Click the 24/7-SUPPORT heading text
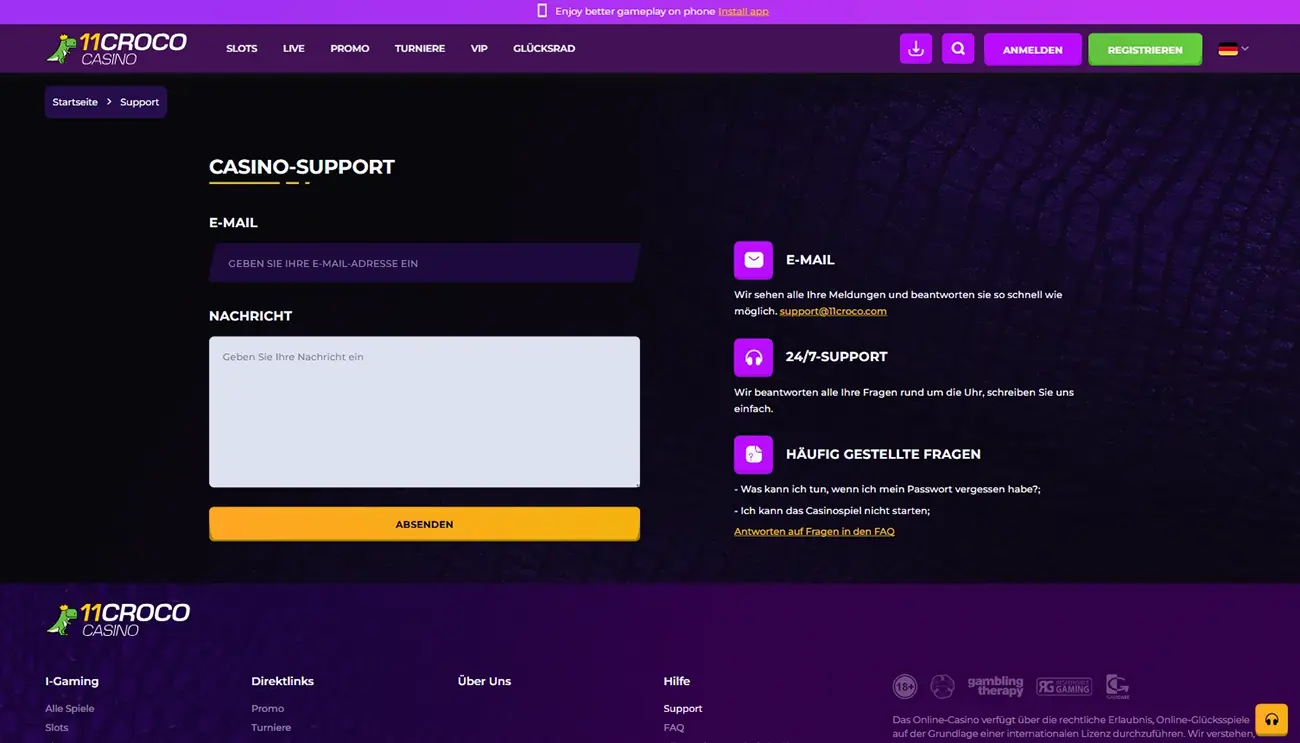Screen dimensions: 1300x743 coord(836,357)
